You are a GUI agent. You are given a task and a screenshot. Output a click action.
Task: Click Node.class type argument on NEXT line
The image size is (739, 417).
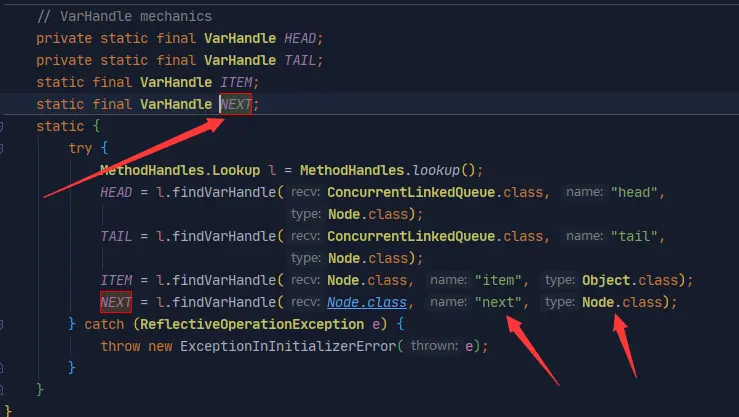(622, 302)
